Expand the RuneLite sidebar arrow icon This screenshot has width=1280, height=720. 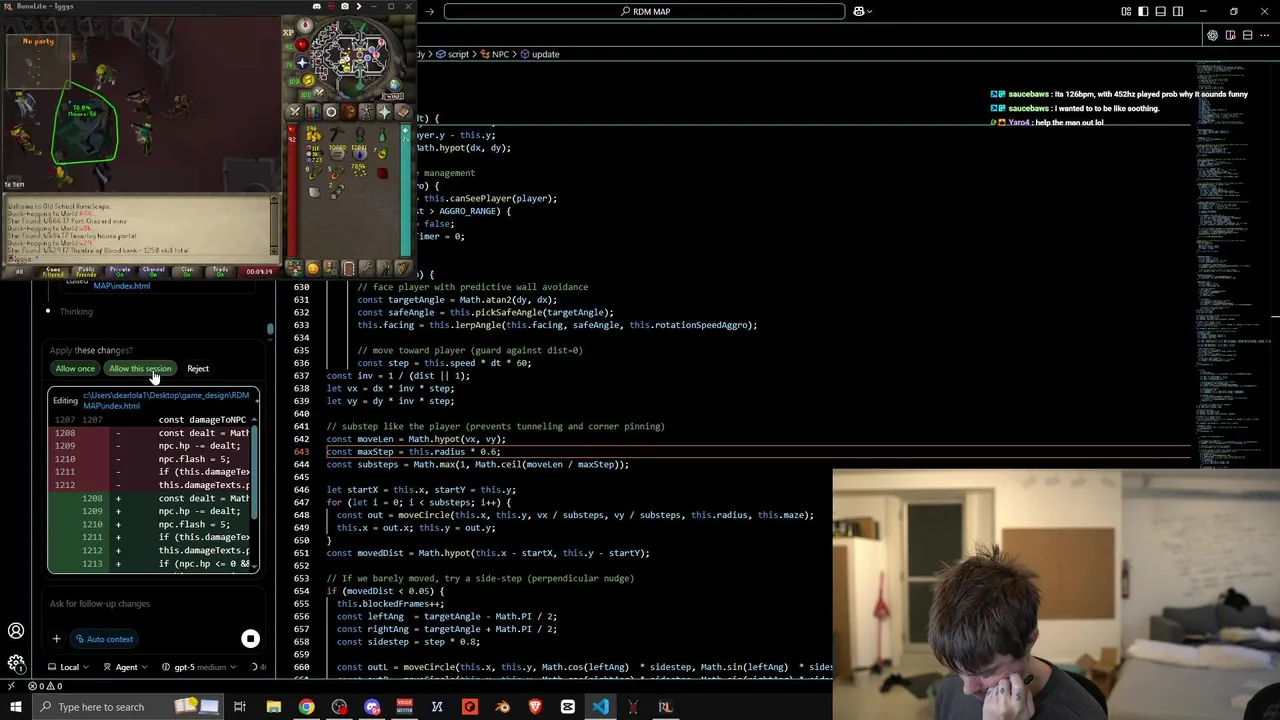(358, 7)
